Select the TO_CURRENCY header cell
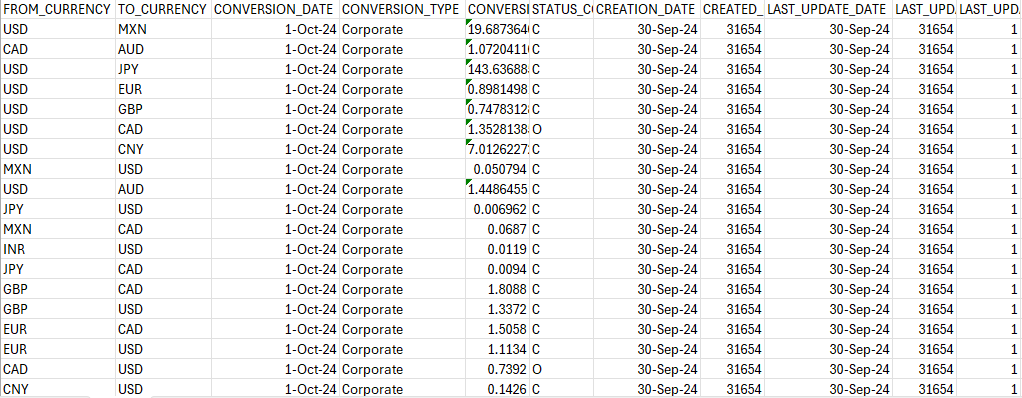 (x=163, y=10)
